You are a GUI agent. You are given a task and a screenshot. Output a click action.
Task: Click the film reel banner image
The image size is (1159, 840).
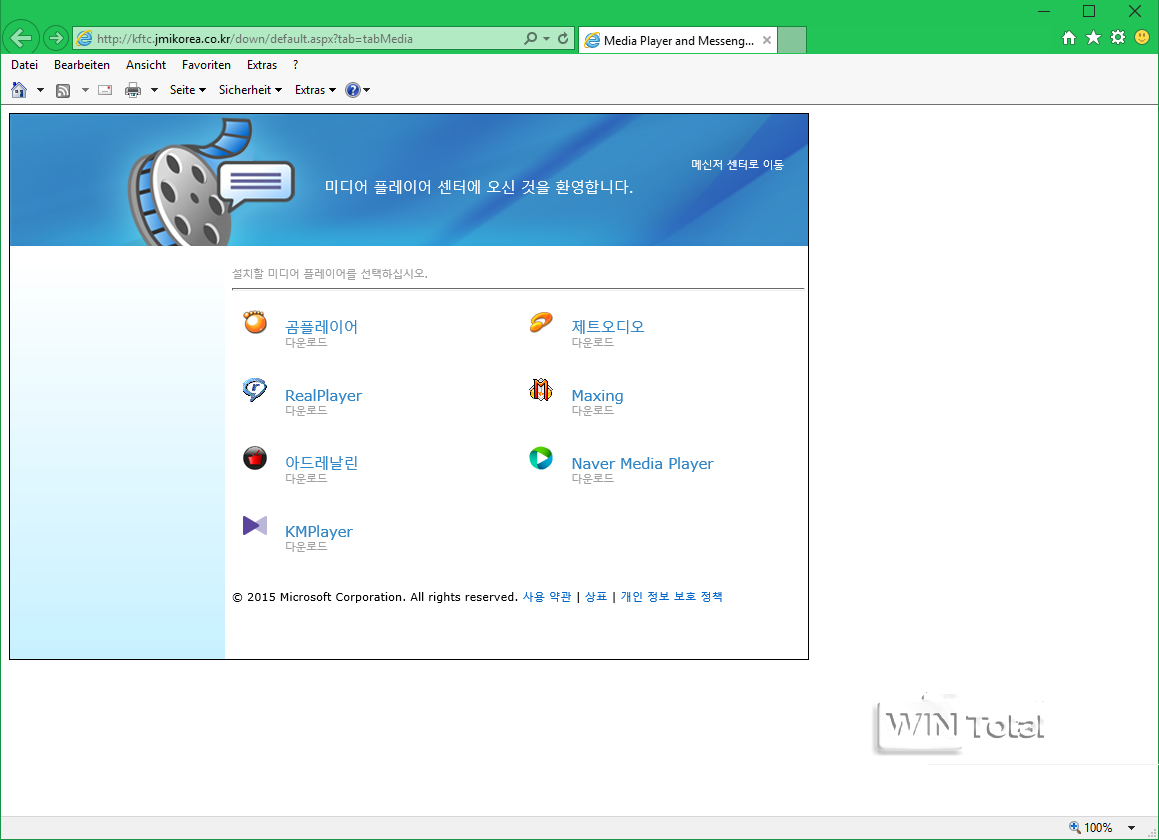(211, 182)
